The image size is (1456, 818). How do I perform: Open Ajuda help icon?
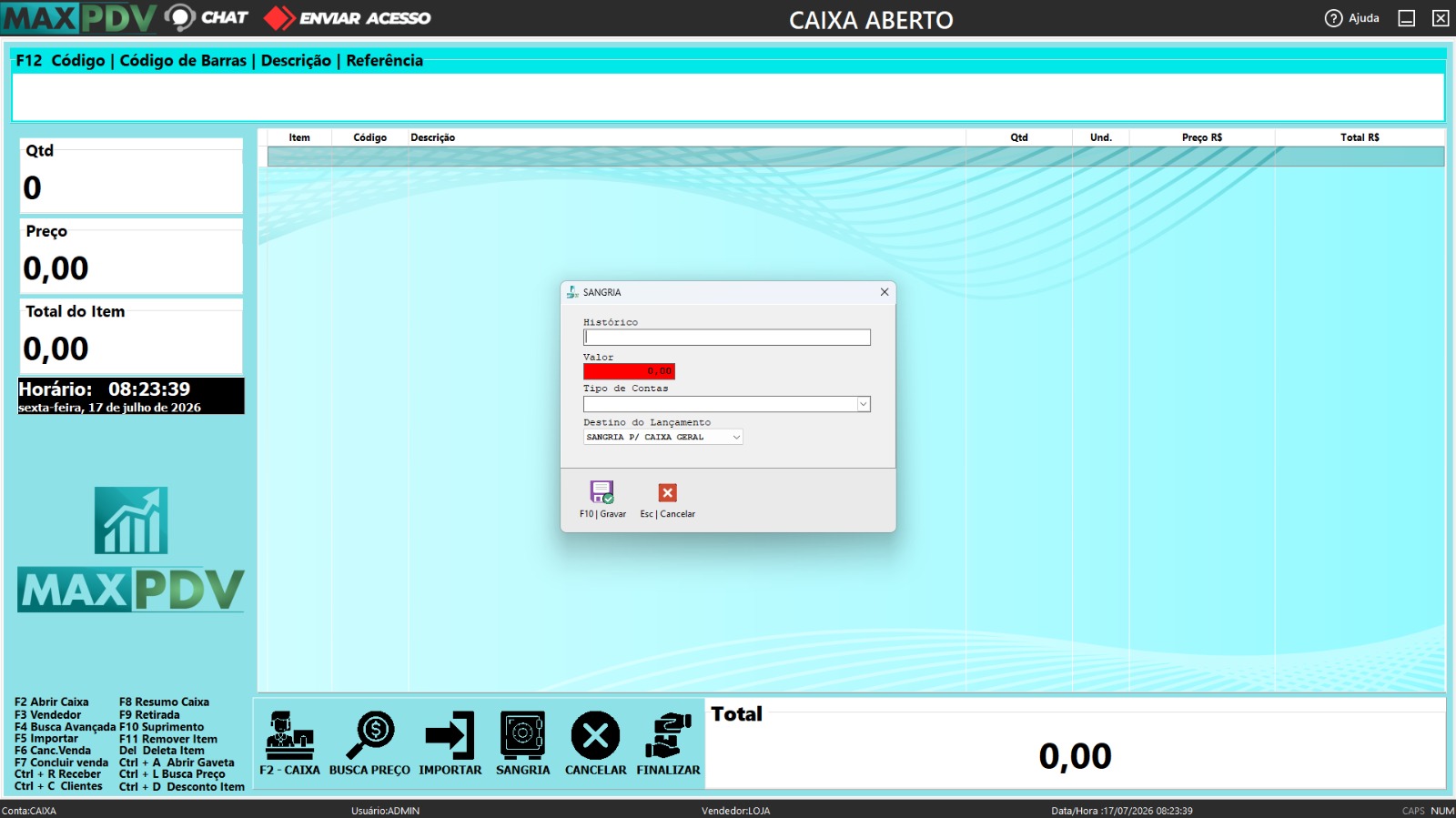[x=1351, y=18]
